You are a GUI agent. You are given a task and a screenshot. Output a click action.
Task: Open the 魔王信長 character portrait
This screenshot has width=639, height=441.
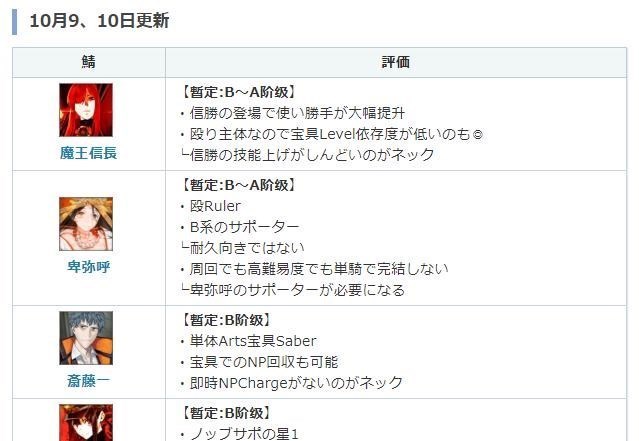click(86, 110)
